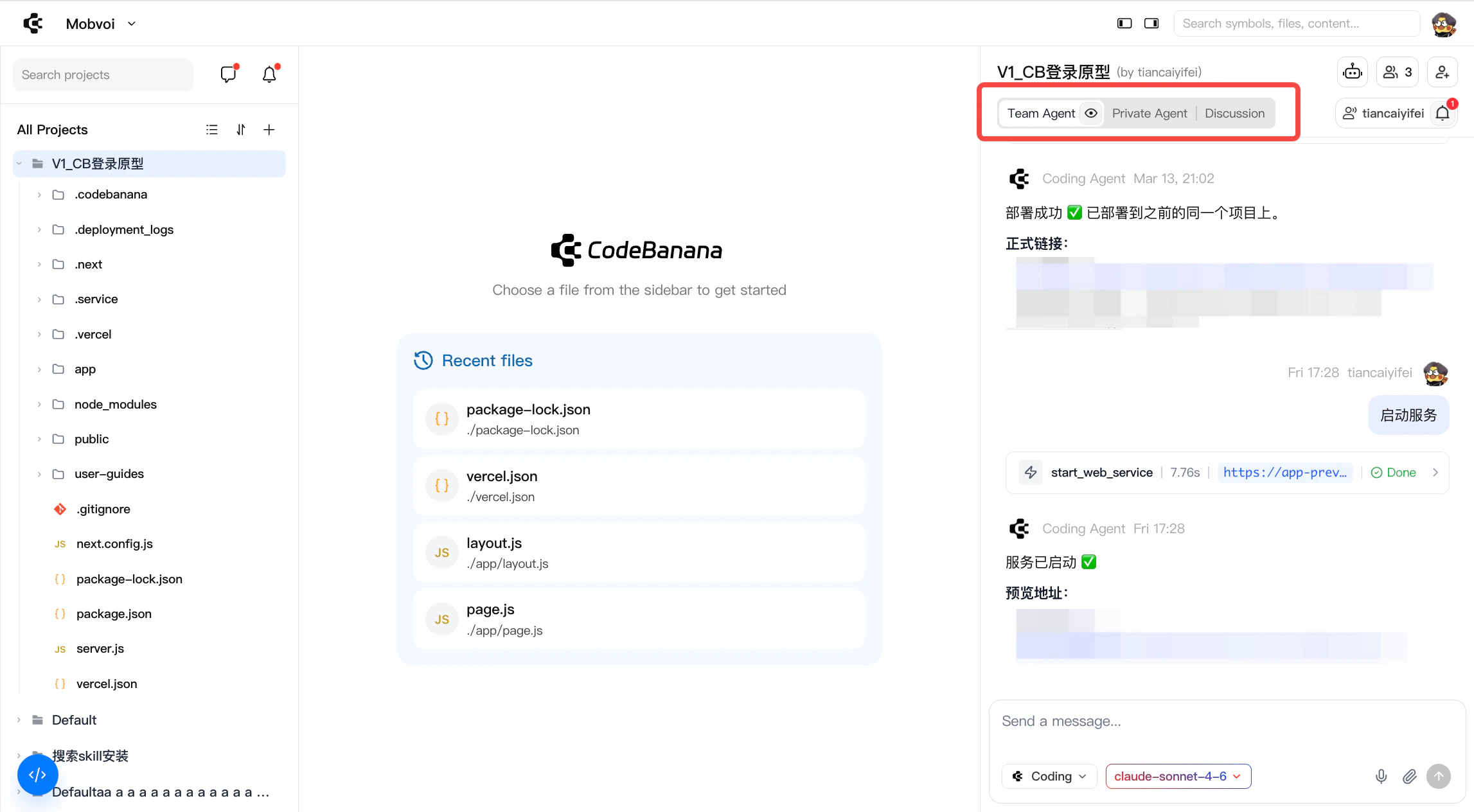Open the claude-sonnet-4-6 model dropdown
This screenshot has width=1474, height=812.
pos(1178,776)
